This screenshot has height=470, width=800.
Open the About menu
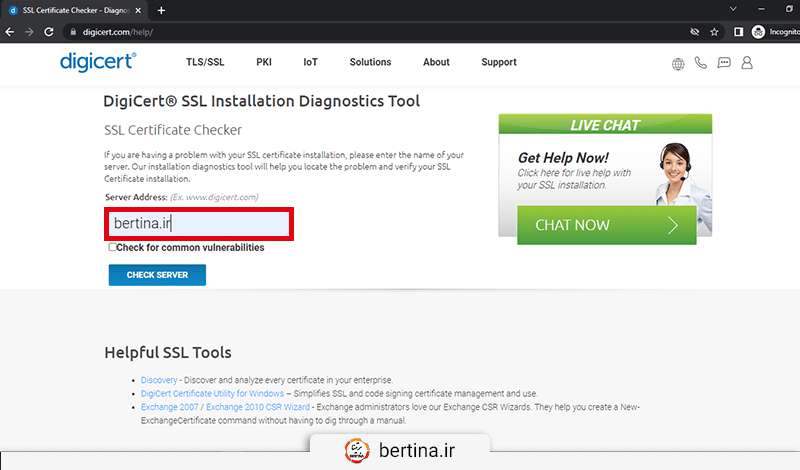pos(436,62)
